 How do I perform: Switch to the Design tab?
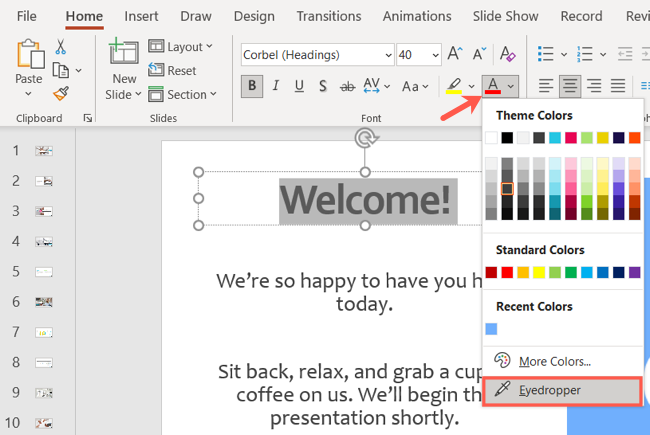[x=254, y=16]
